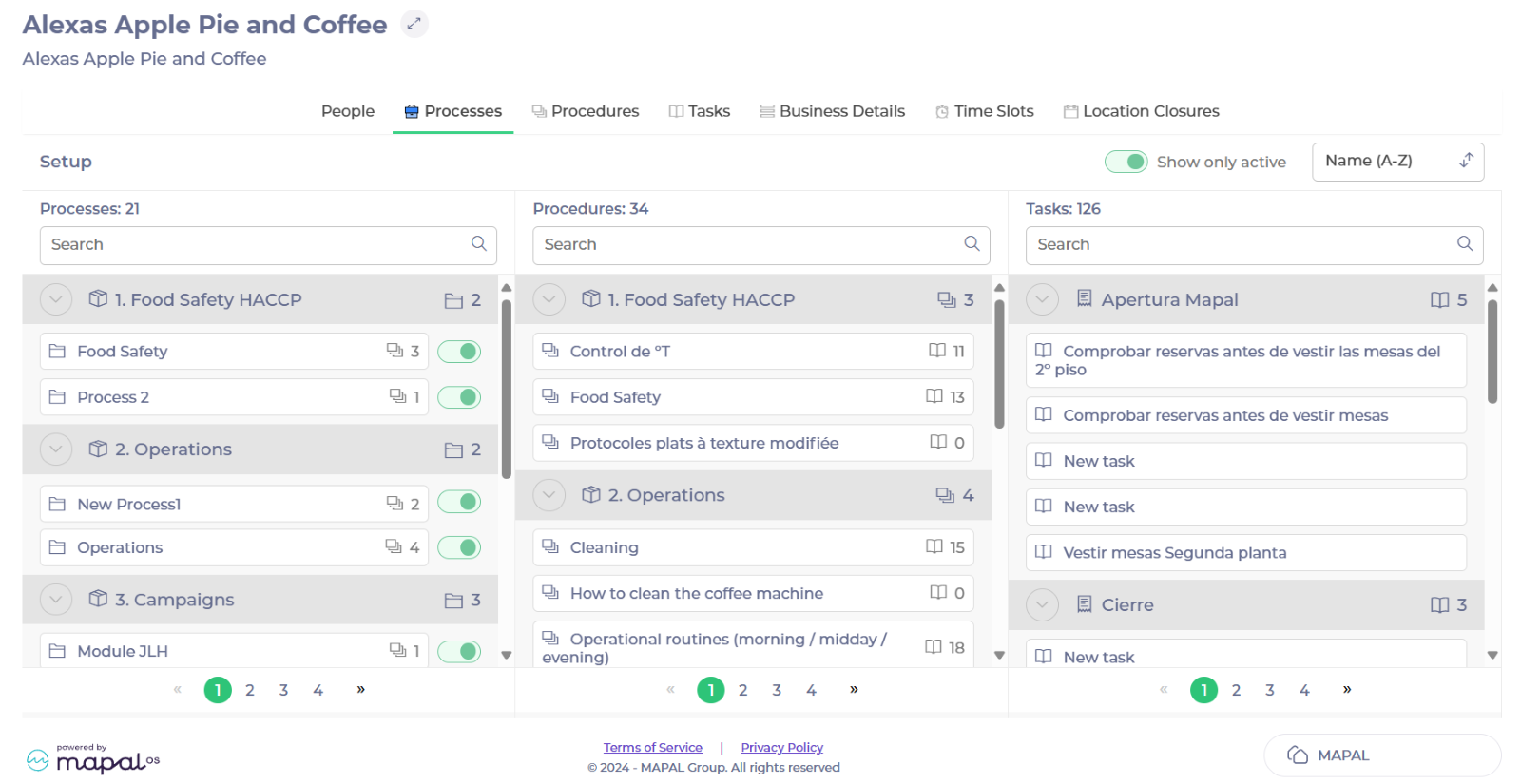Screen dimensions: 1521x784
Task: Click the magnifier icon in Processes search
Action: click(x=479, y=244)
